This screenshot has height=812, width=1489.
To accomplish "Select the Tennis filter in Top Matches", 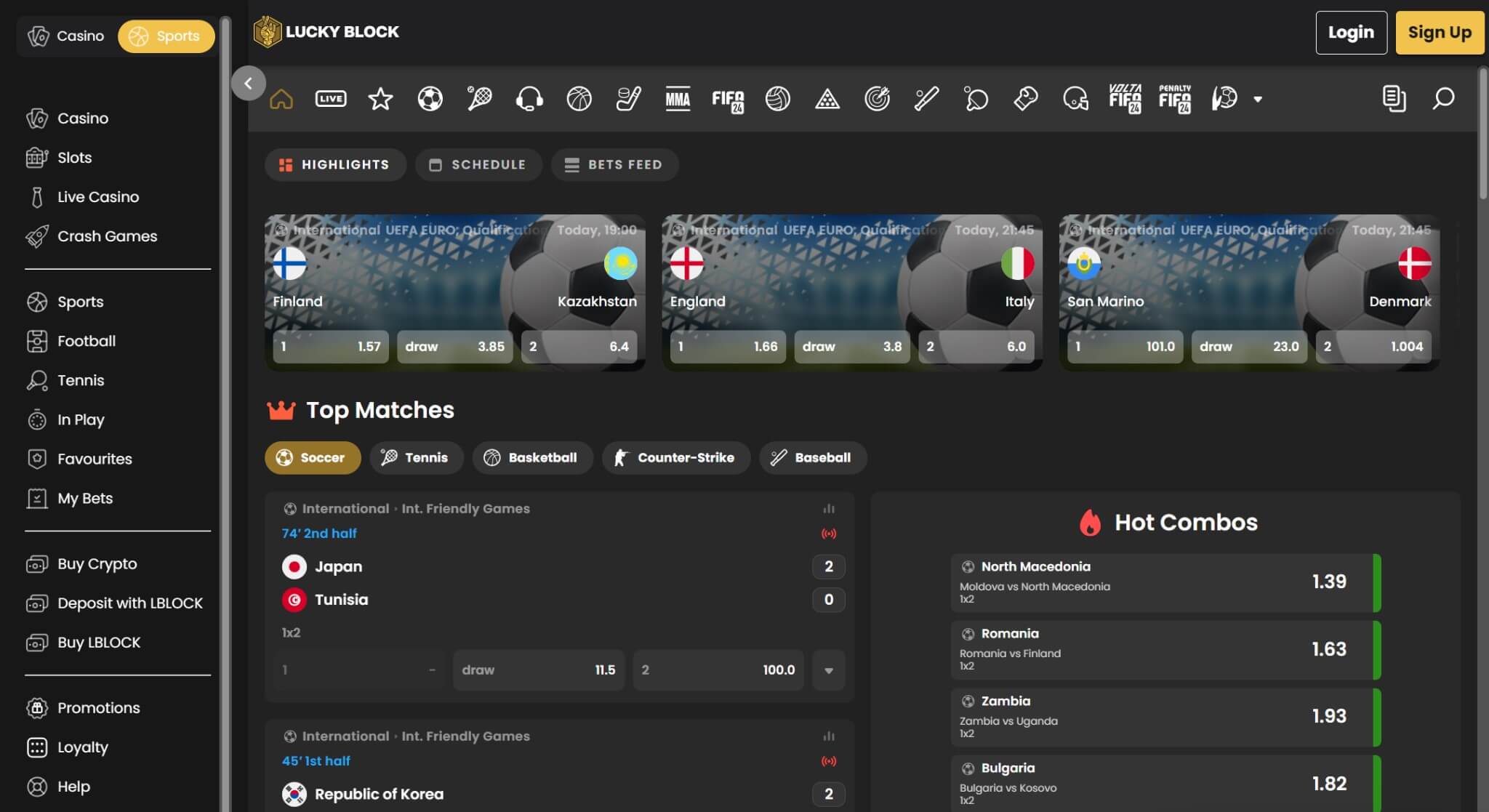I will pos(416,457).
